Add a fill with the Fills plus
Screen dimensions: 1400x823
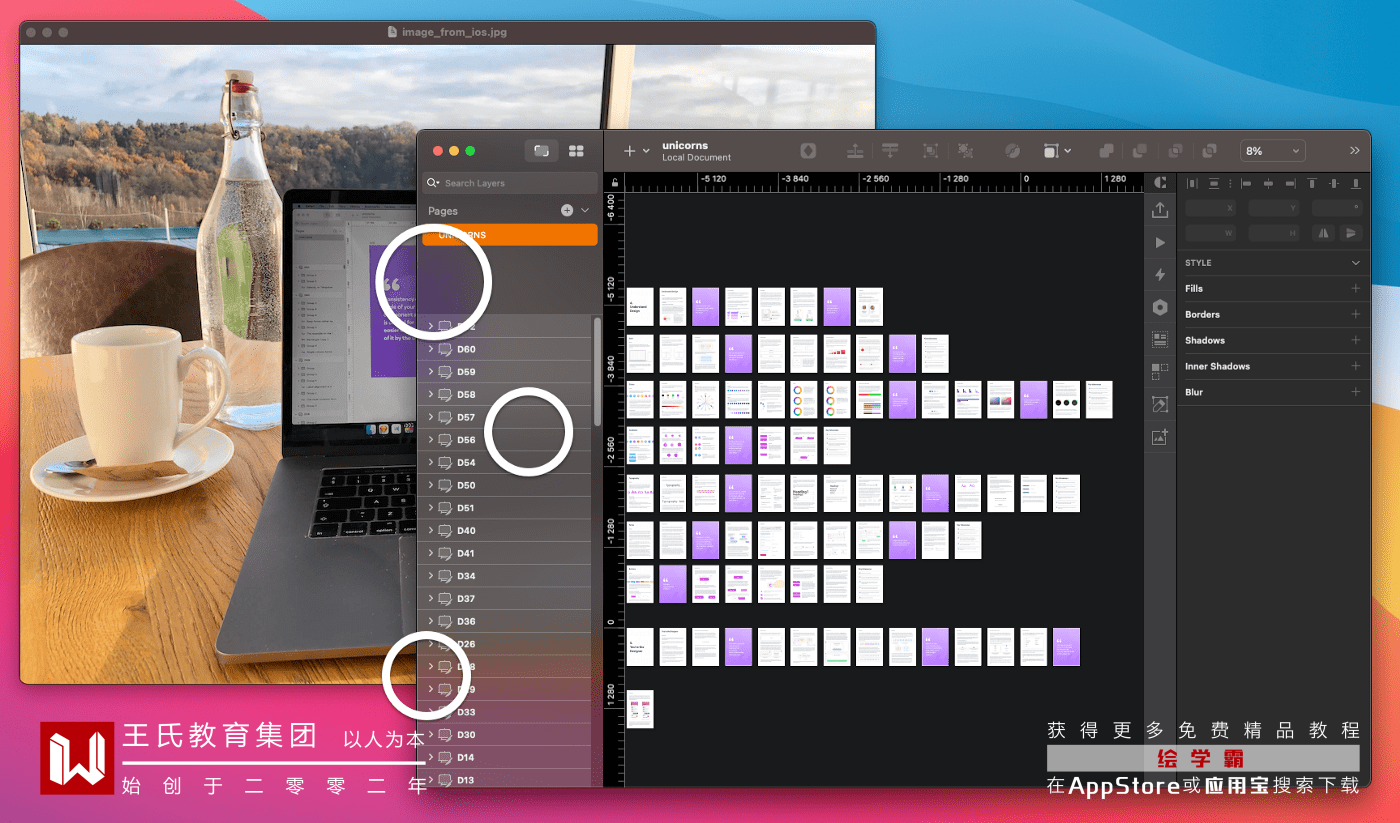[1356, 288]
